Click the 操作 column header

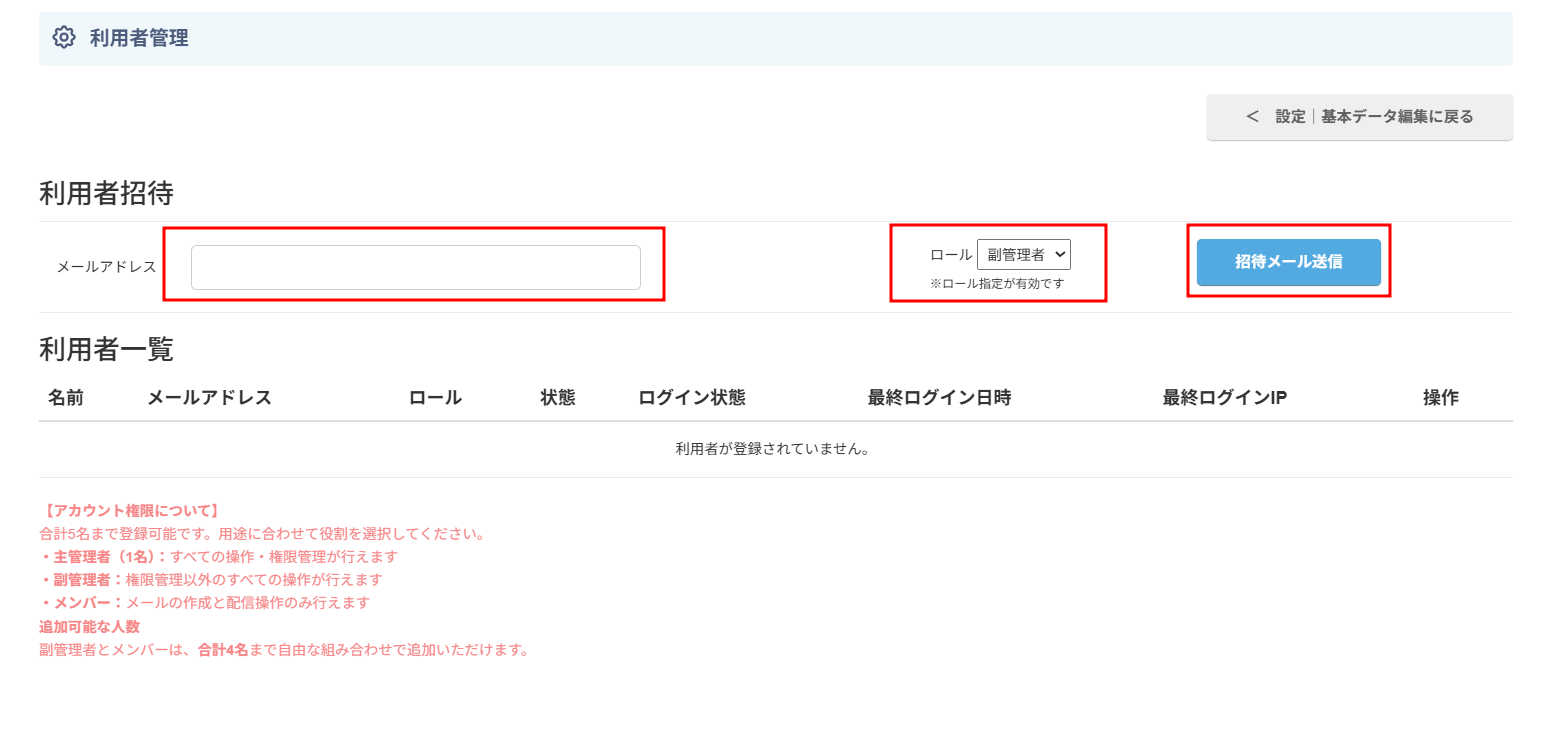point(1440,398)
